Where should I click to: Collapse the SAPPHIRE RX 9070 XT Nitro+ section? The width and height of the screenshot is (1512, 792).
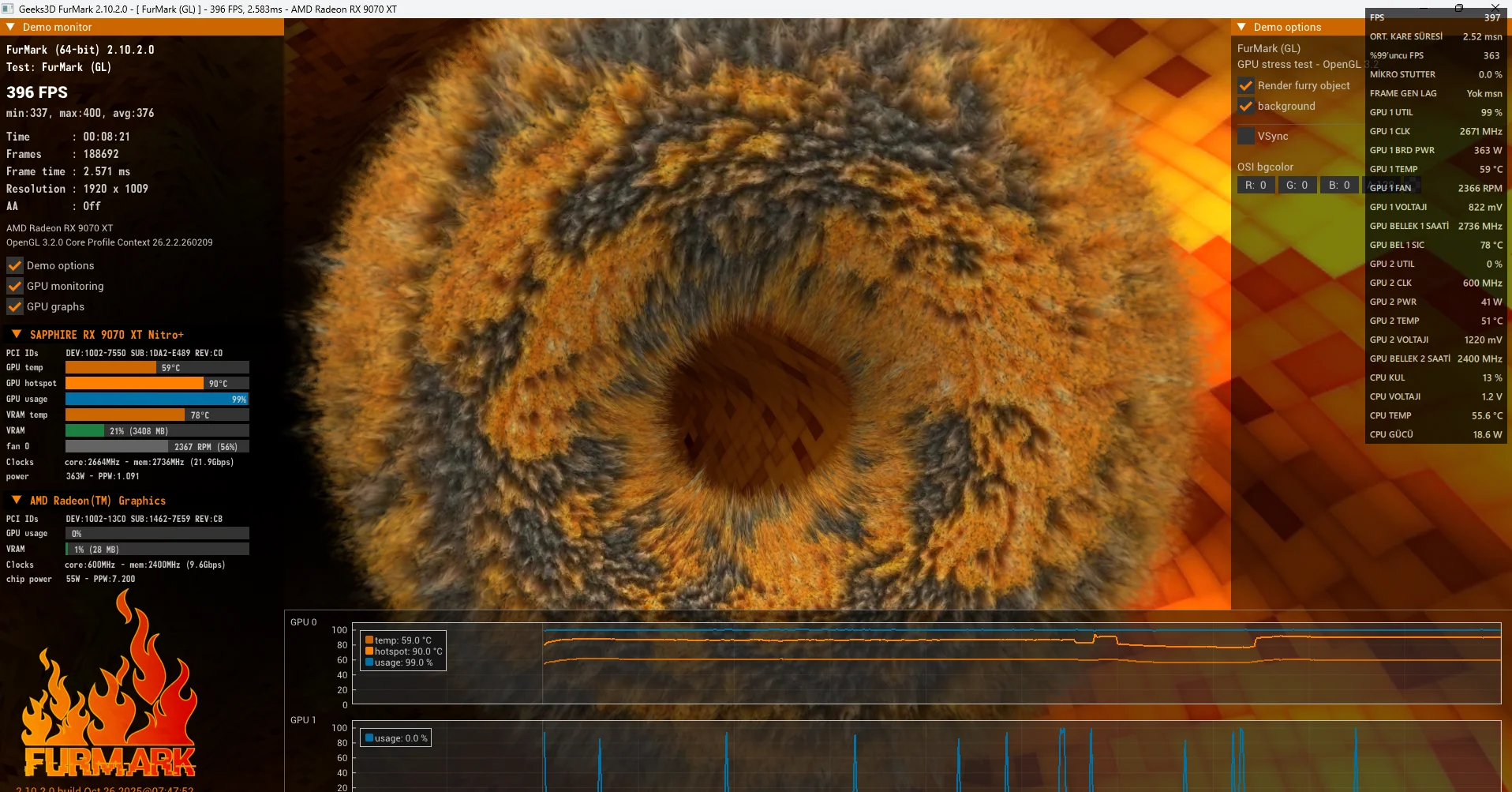click(x=17, y=335)
